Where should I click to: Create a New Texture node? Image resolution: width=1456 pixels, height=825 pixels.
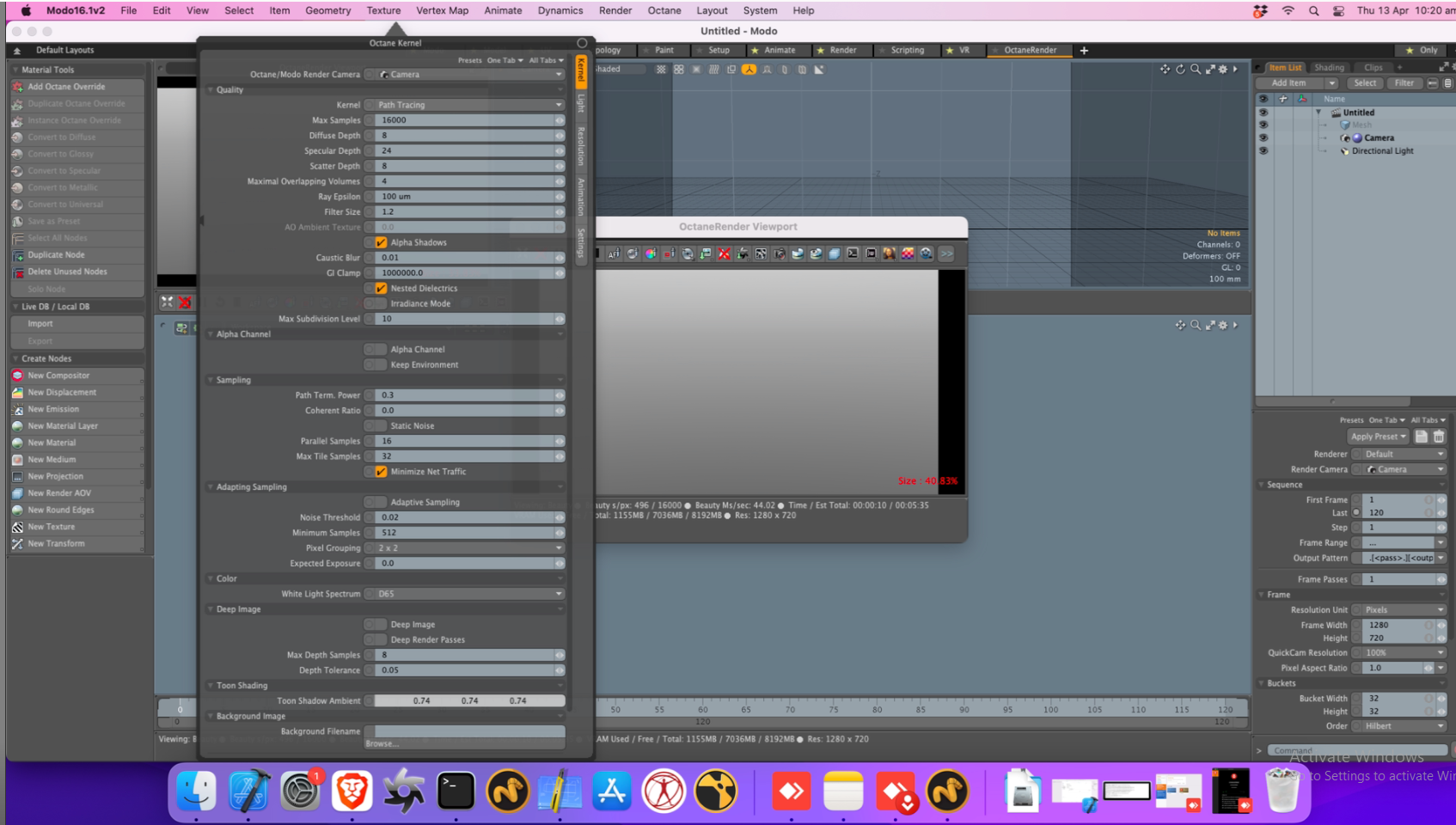[76, 527]
